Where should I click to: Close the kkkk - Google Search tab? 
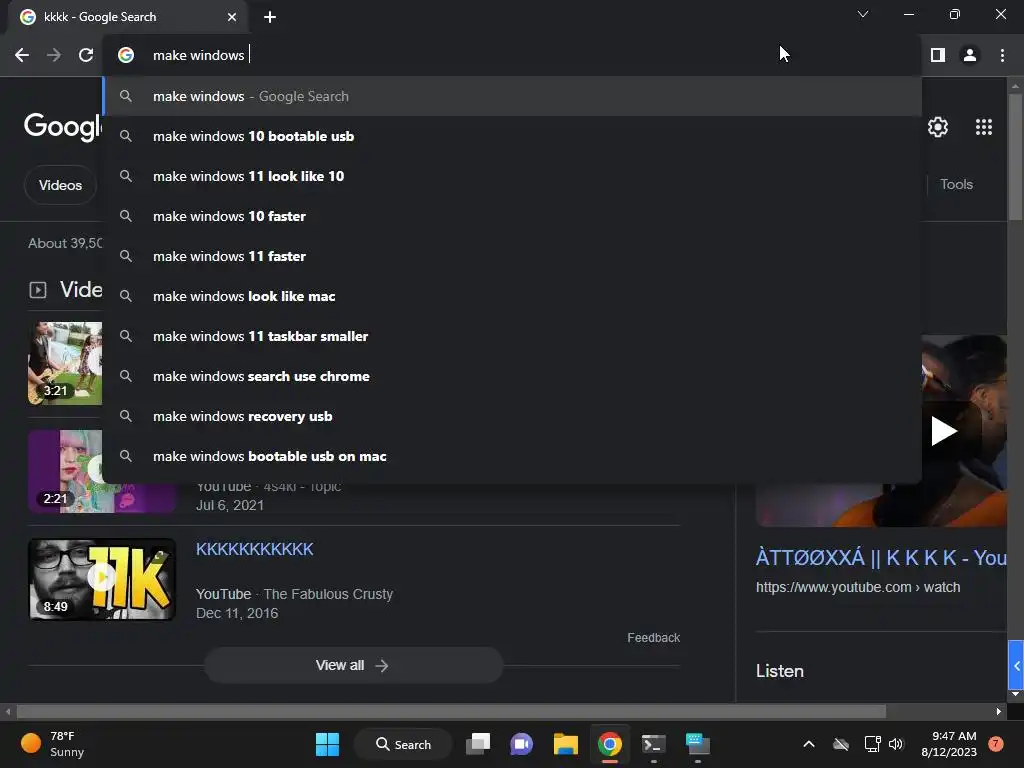(232, 18)
